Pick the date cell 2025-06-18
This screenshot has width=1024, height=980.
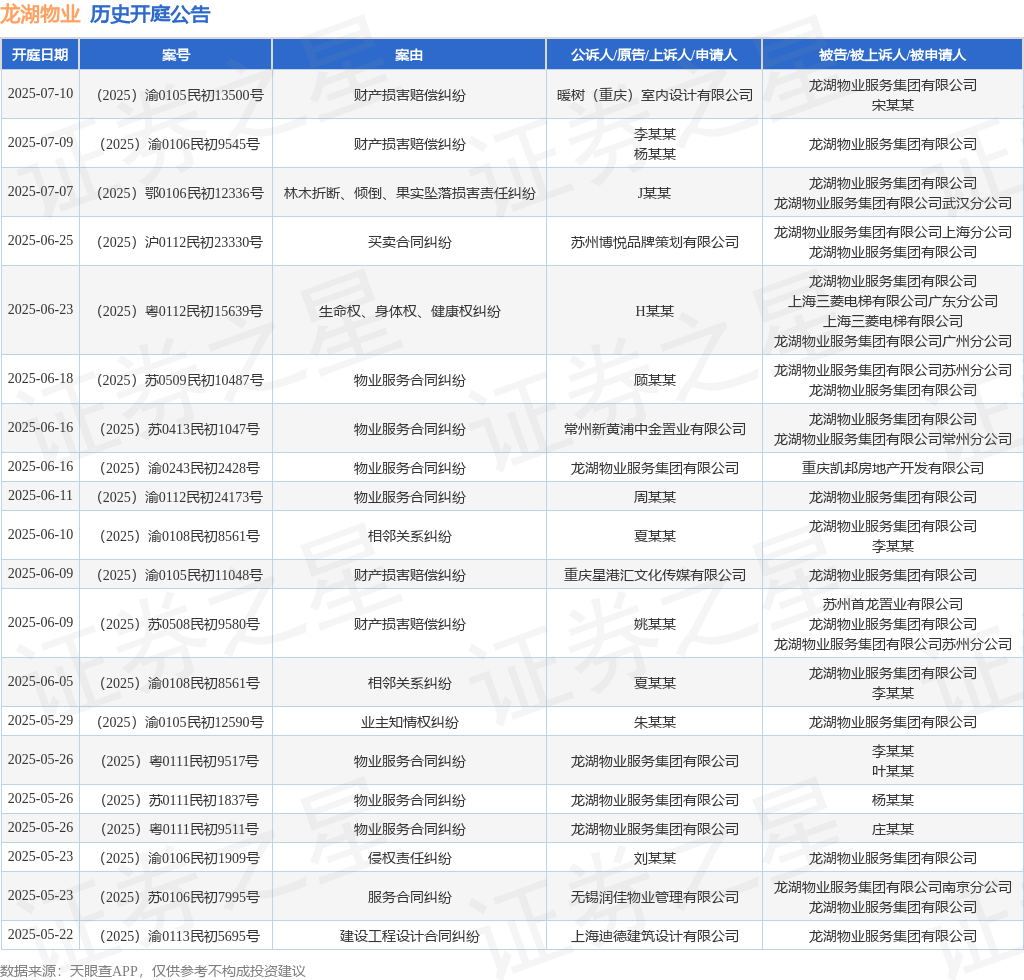pos(40,379)
